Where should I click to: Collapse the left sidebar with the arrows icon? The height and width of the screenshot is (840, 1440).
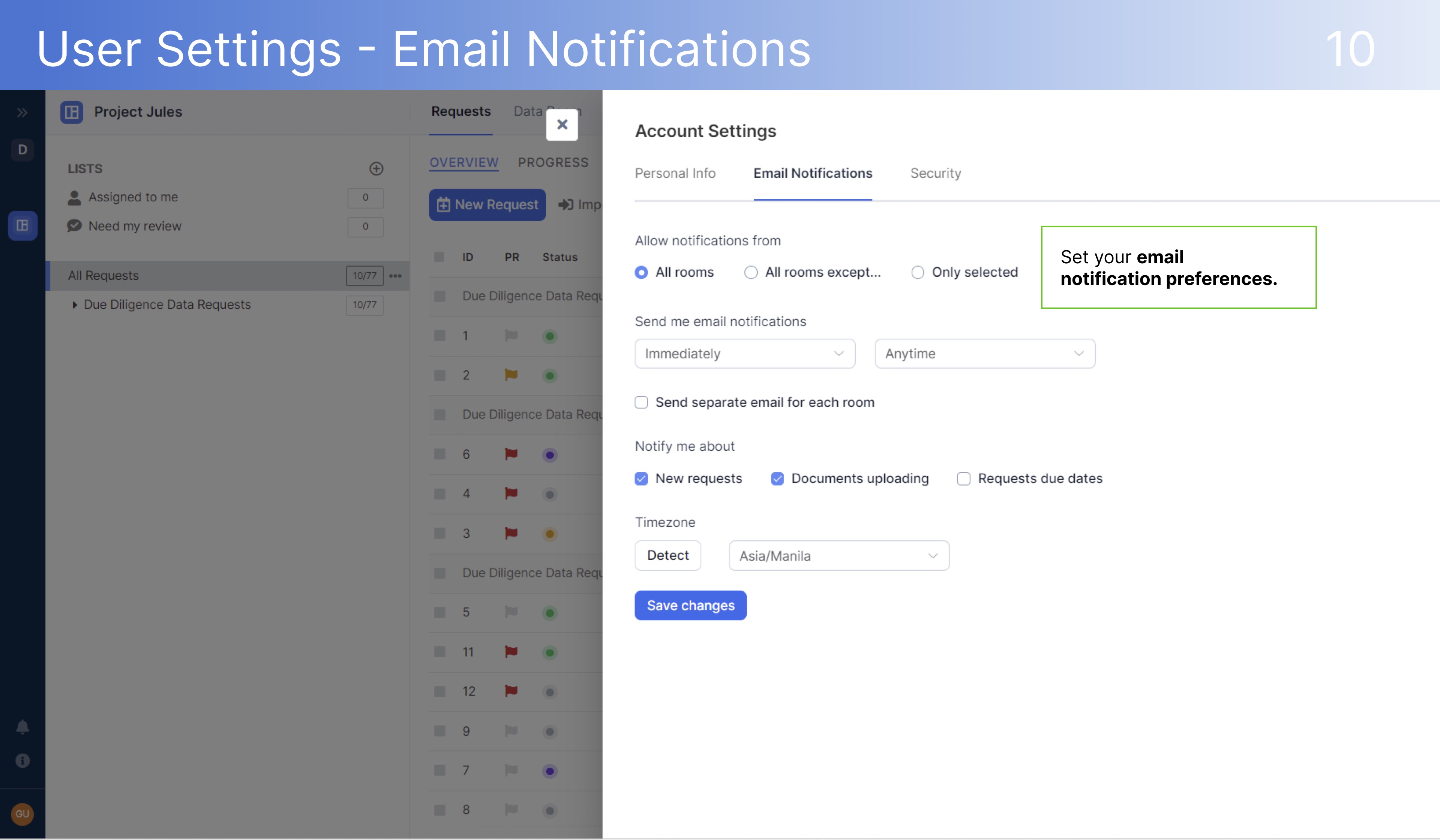click(x=22, y=112)
